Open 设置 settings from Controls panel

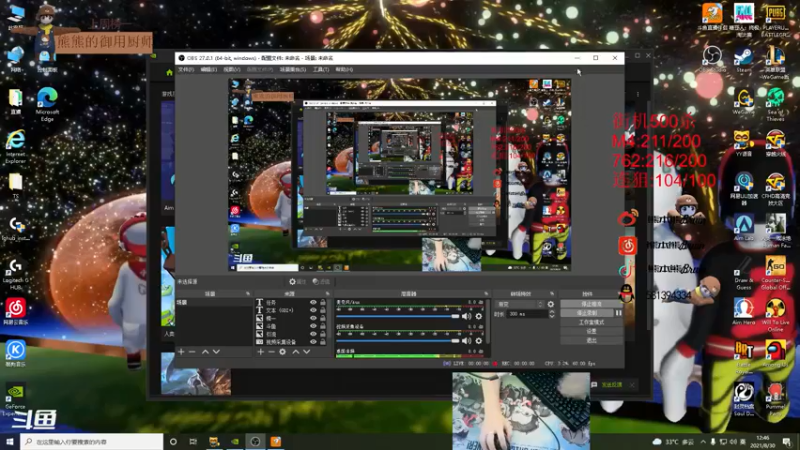tap(591, 331)
